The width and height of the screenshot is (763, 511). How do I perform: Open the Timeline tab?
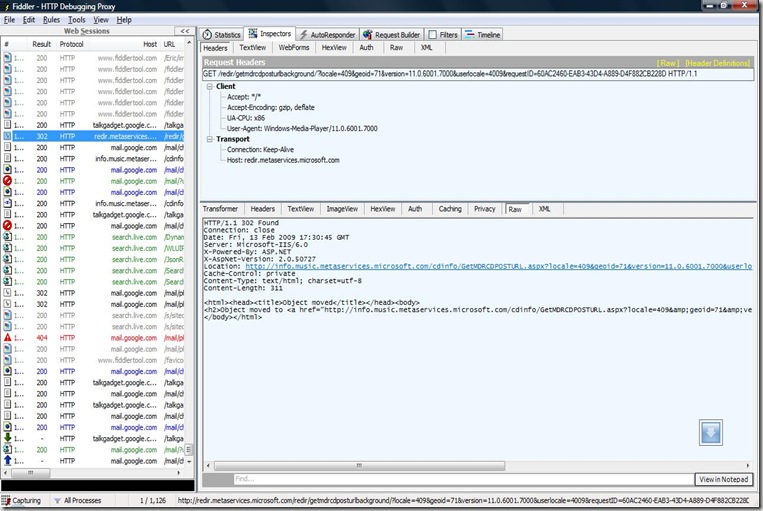pyautogui.click(x=482, y=35)
